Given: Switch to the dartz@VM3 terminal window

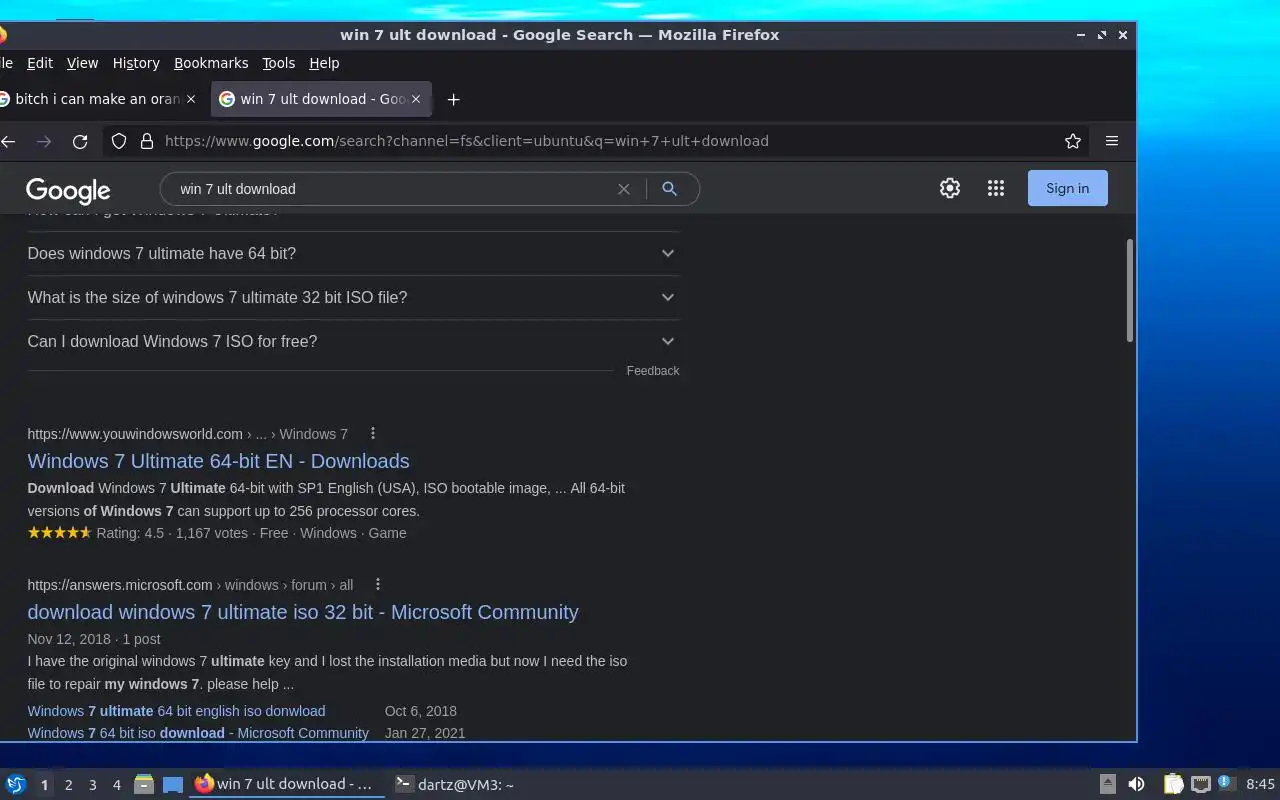Looking at the screenshot, I should point(455,785).
